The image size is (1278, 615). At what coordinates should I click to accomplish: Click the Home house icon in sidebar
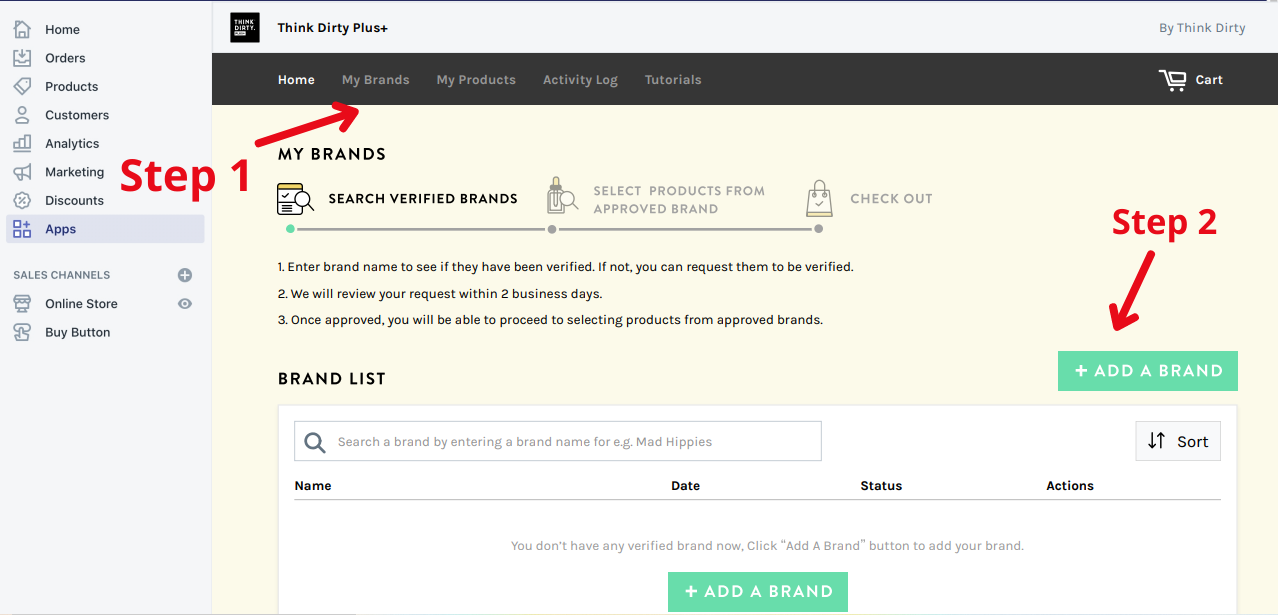pos(22,29)
